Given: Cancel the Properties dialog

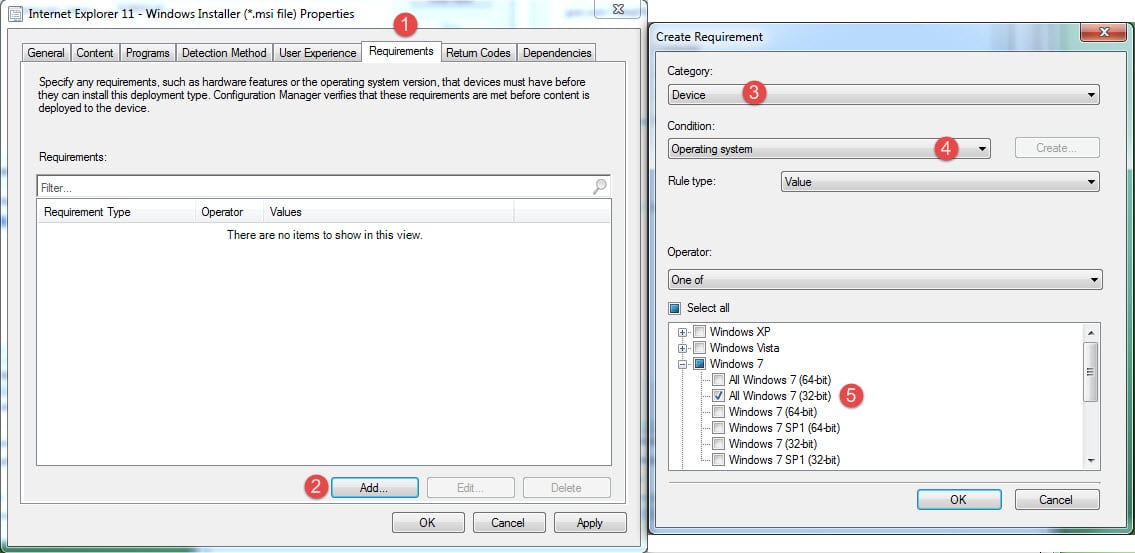Looking at the screenshot, I should [x=508, y=523].
